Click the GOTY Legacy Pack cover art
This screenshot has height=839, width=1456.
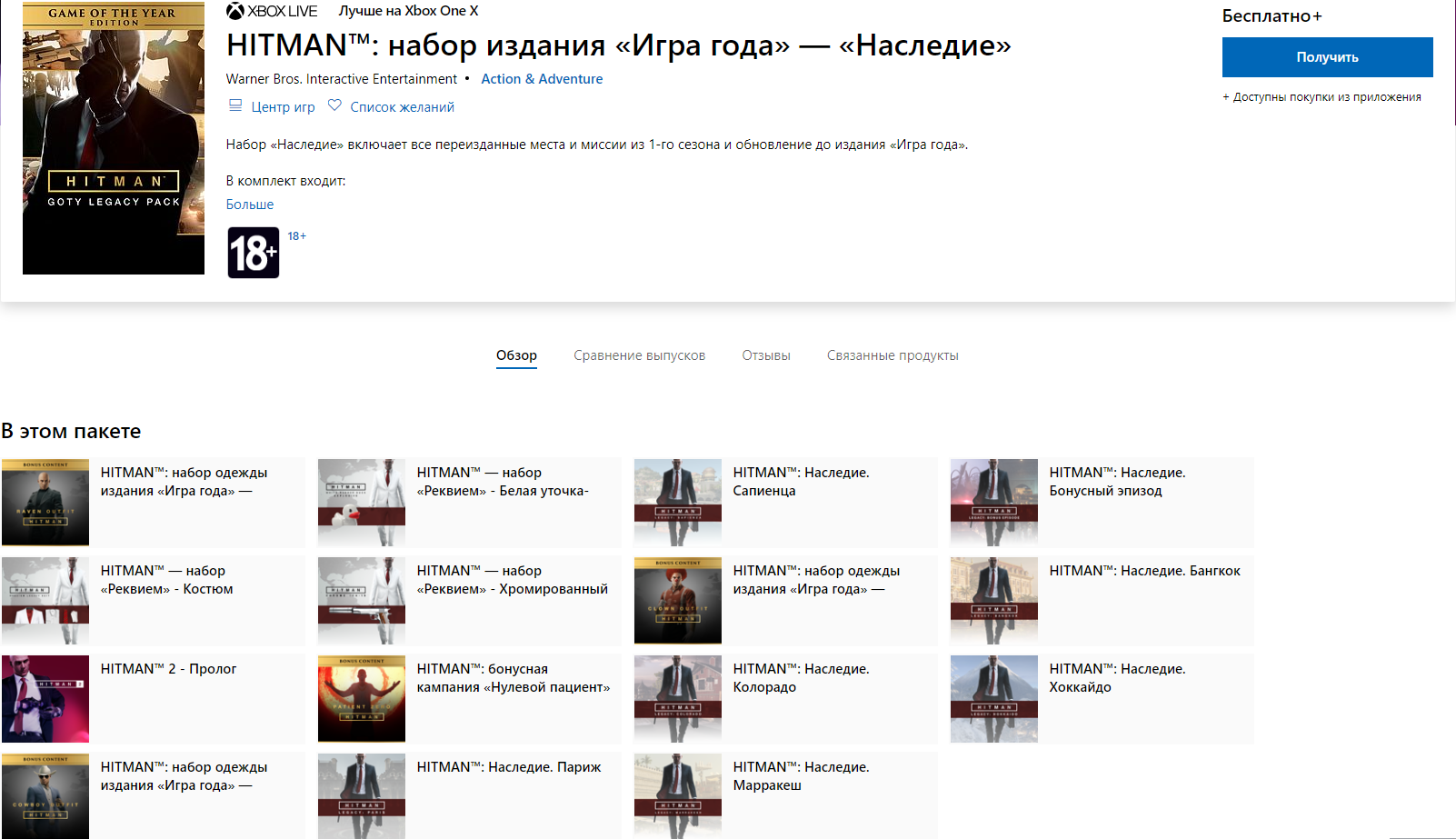click(114, 138)
